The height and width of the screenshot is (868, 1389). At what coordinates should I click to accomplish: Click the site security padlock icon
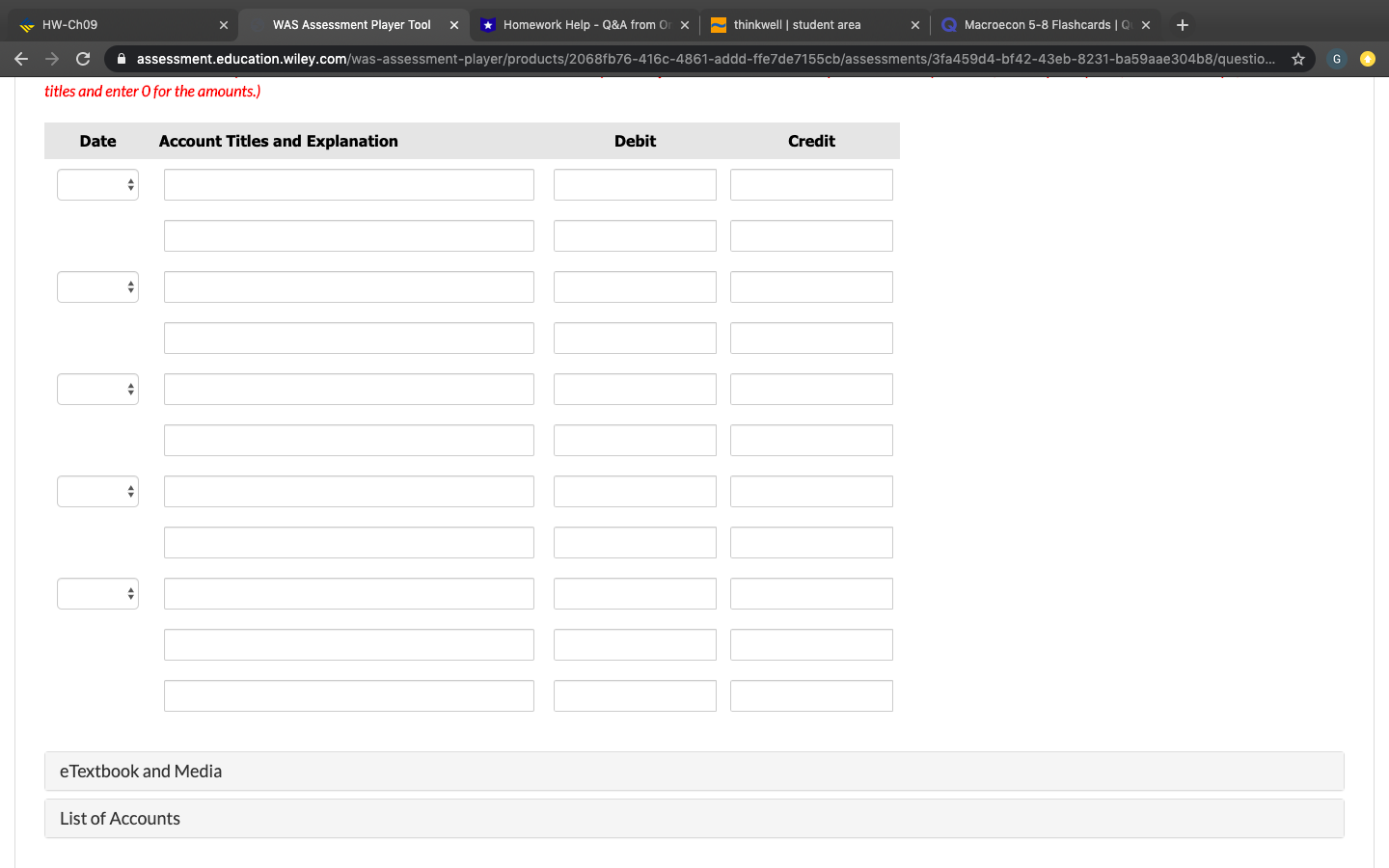(x=121, y=58)
